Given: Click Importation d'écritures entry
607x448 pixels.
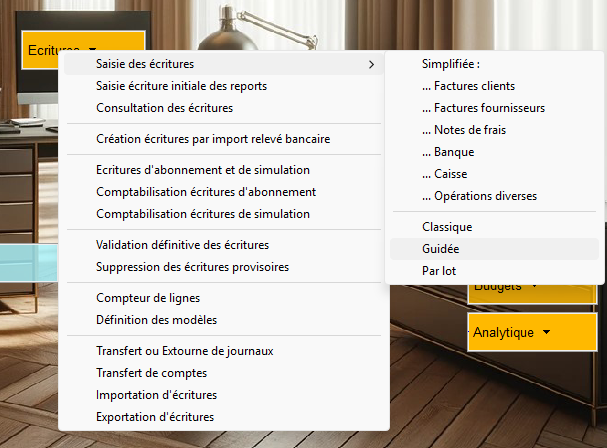Looking at the screenshot, I should pos(156,395).
